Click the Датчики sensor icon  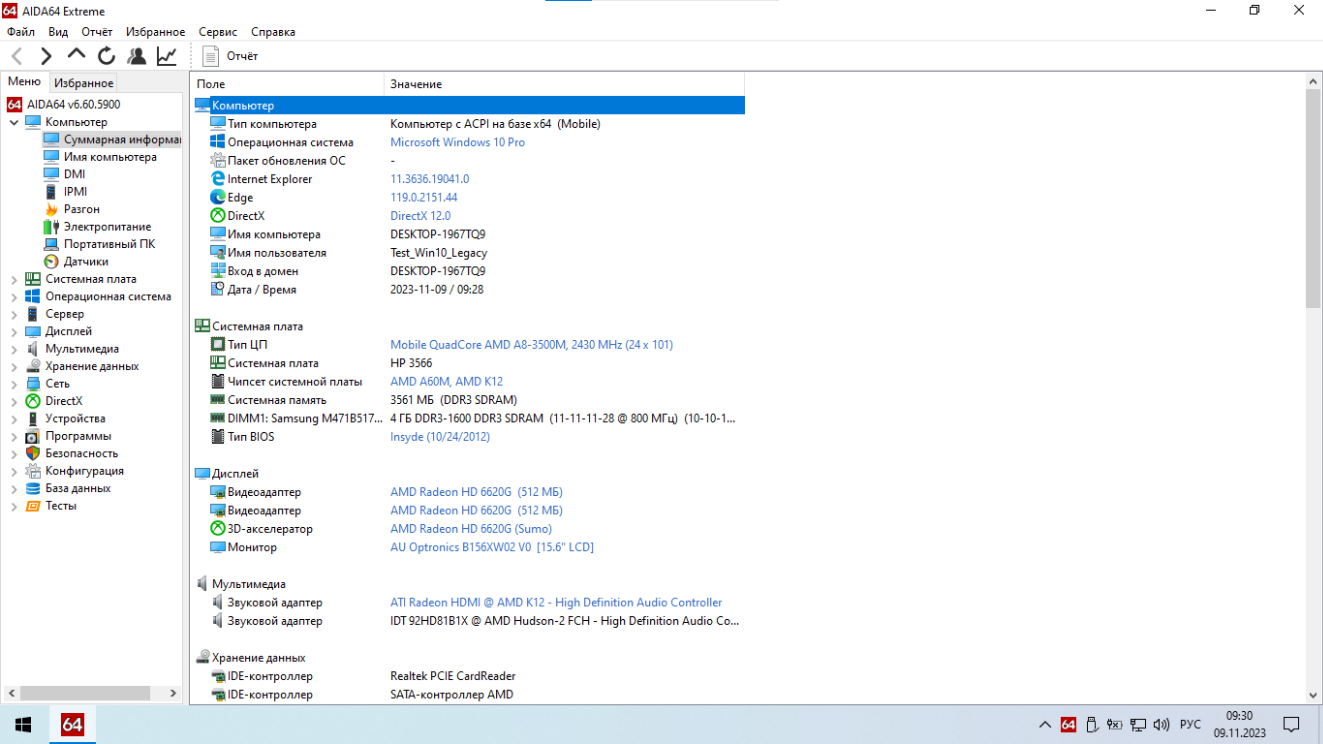(x=52, y=261)
